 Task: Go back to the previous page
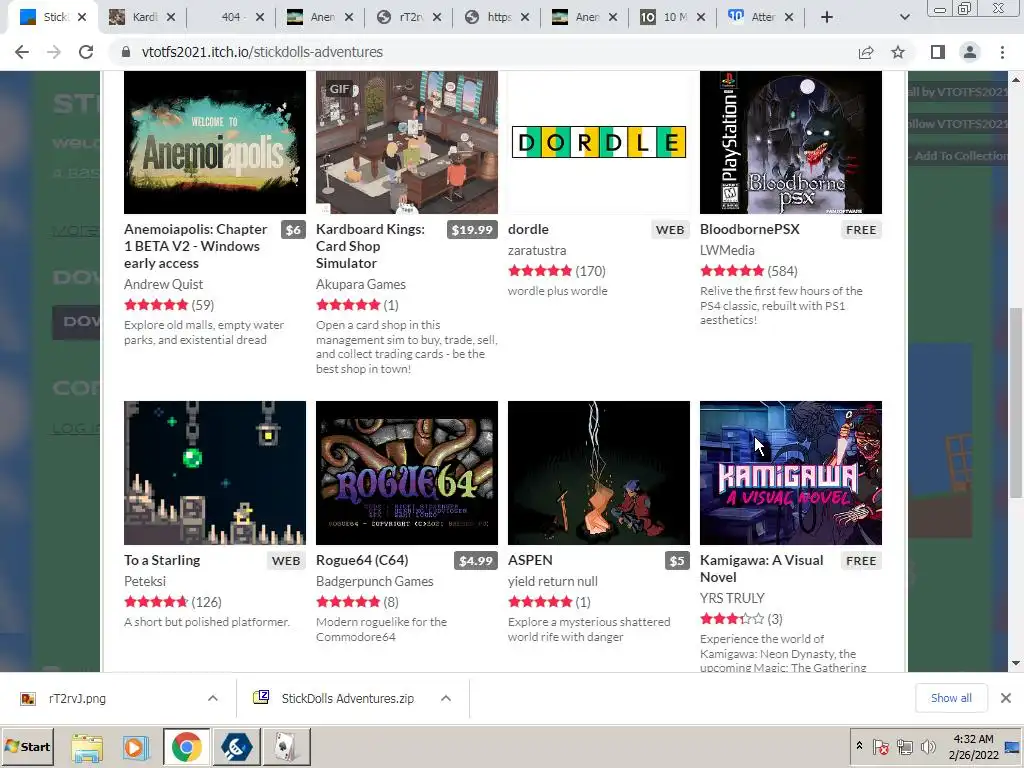pyautogui.click(x=22, y=52)
